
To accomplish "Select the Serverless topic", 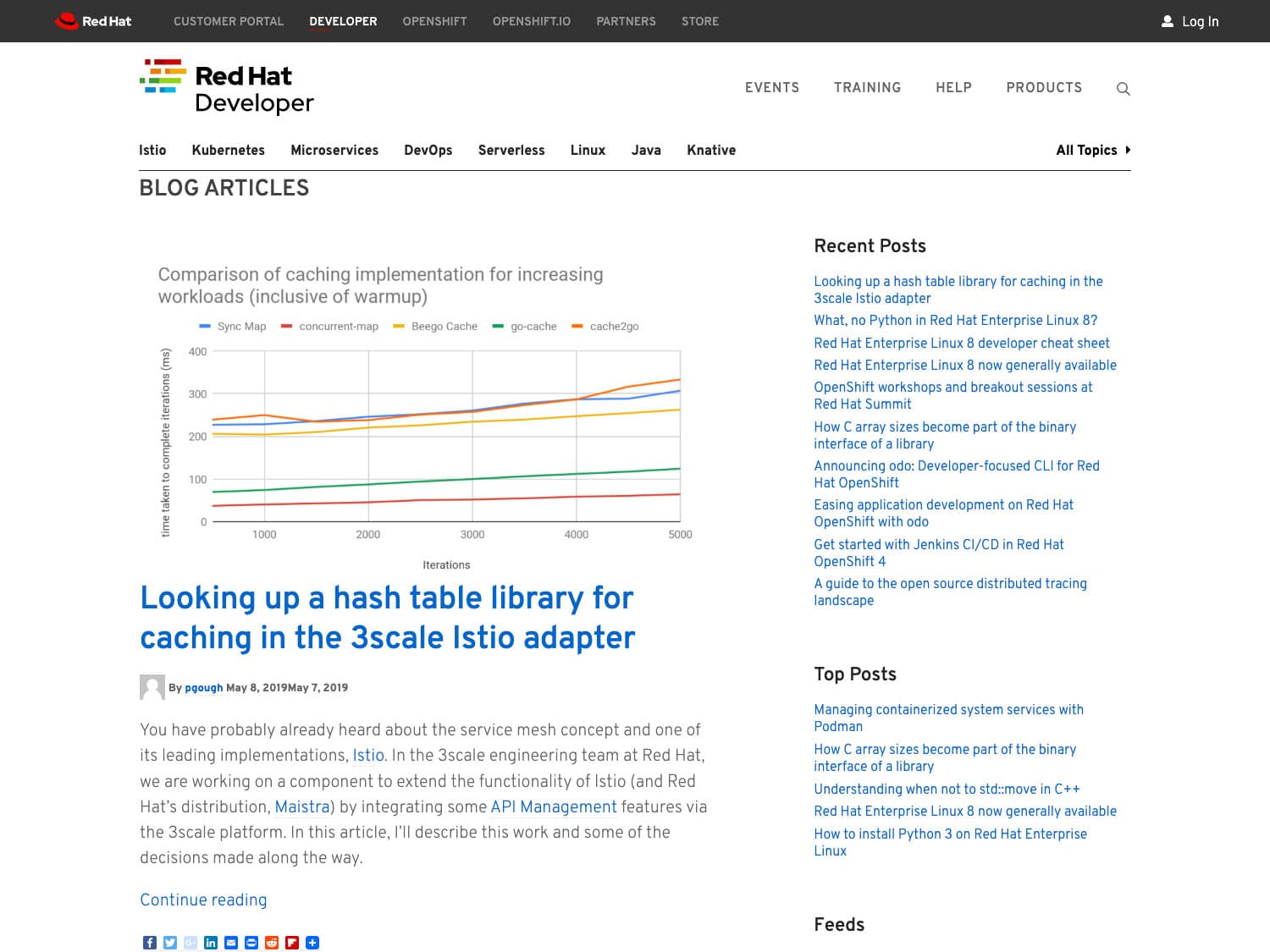I will coord(511,150).
